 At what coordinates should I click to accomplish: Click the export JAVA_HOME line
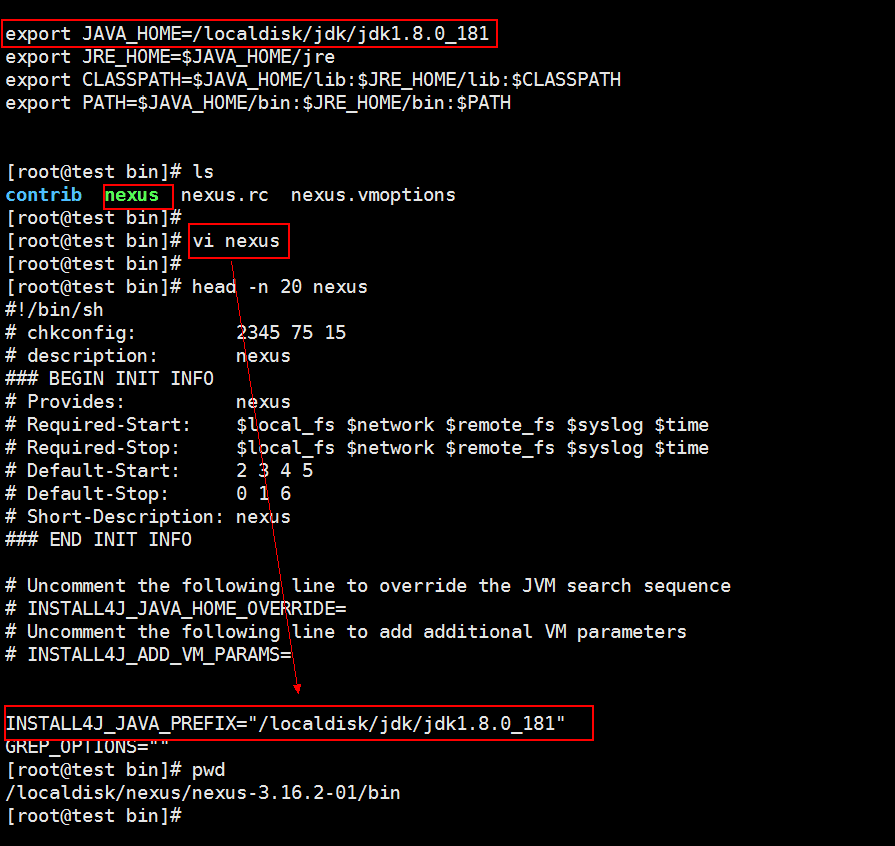[x=247, y=34]
